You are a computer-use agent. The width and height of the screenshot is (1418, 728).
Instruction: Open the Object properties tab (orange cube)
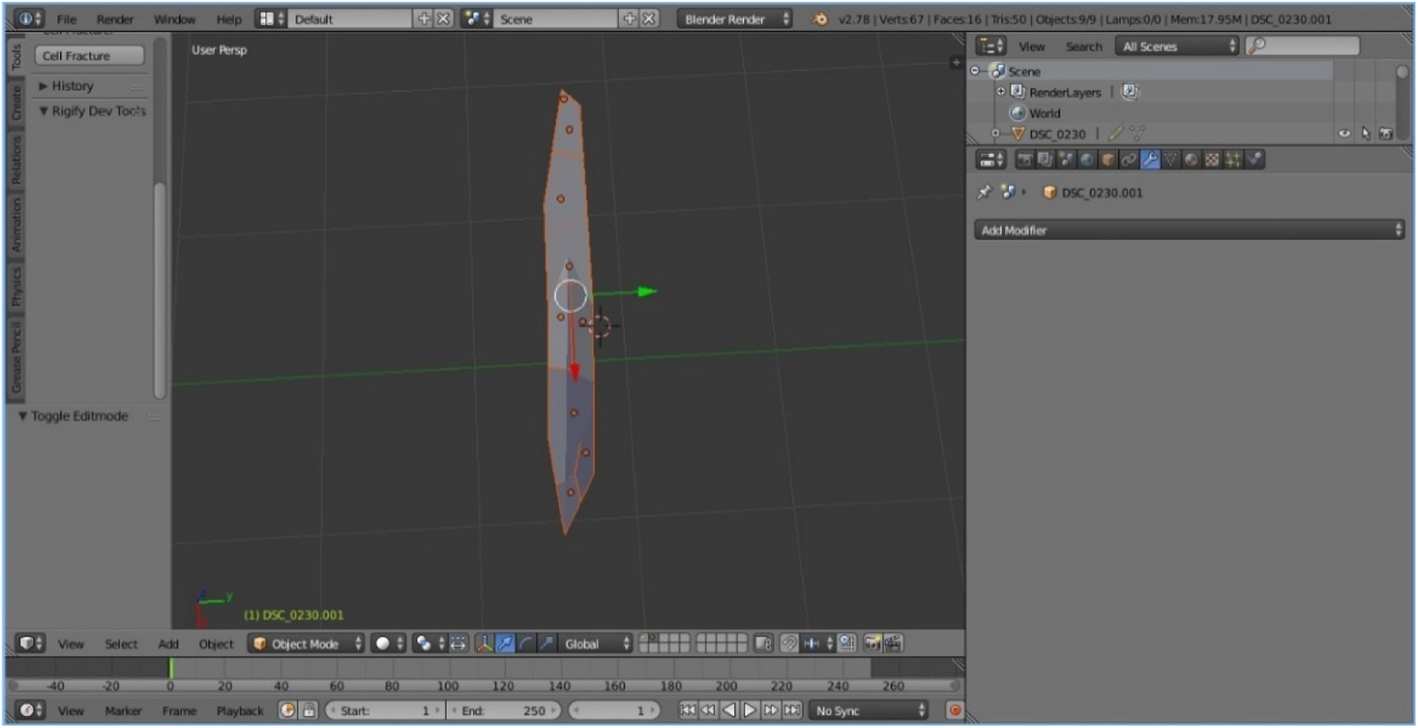[1108, 160]
